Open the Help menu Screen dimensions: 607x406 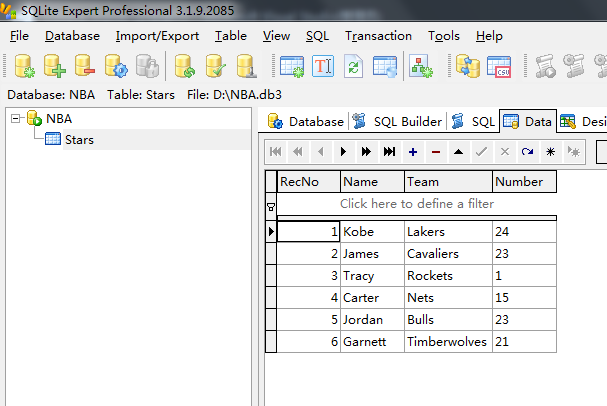pyautogui.click(x=489, y=36)
